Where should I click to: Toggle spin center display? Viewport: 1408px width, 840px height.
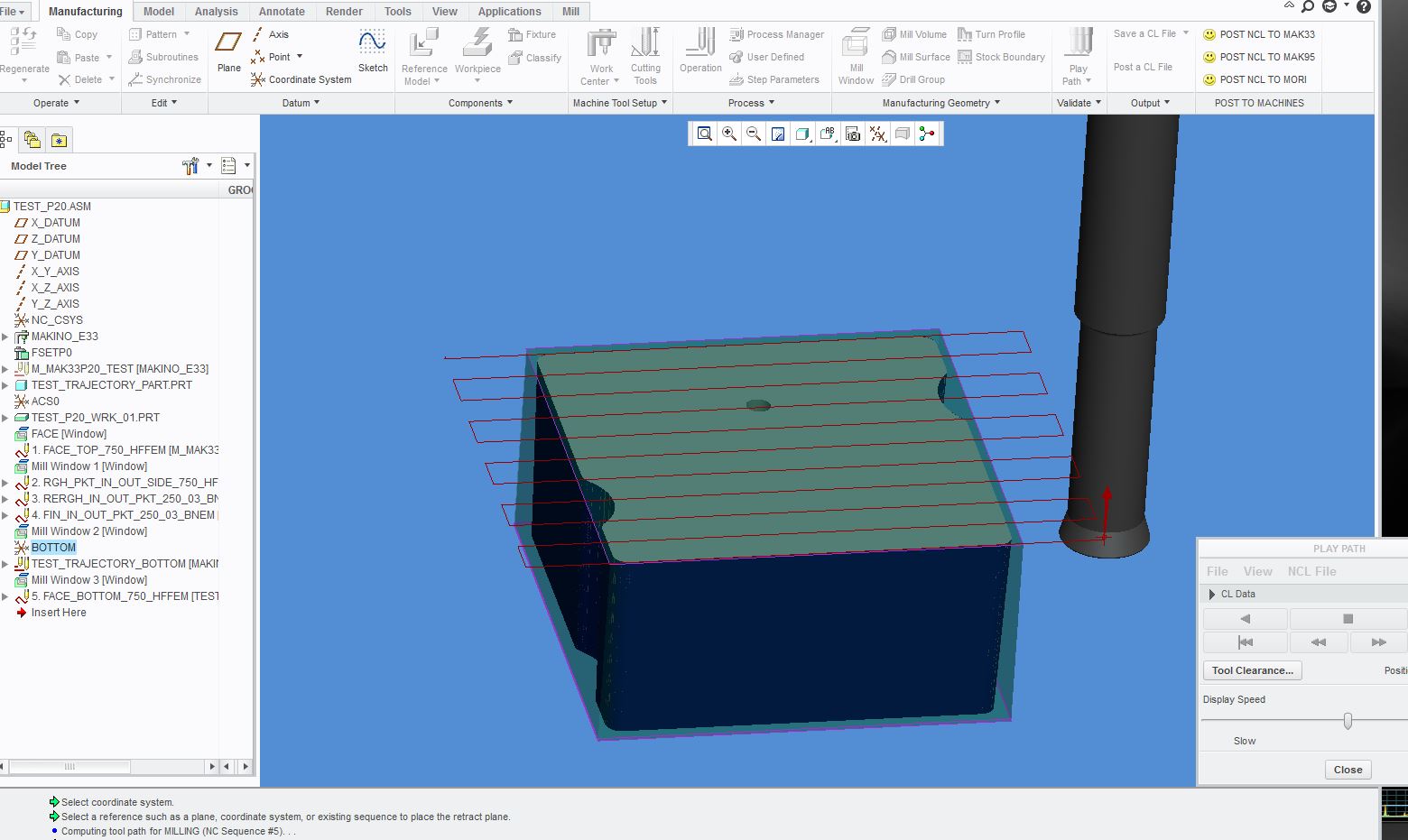(x=926, y=134)
